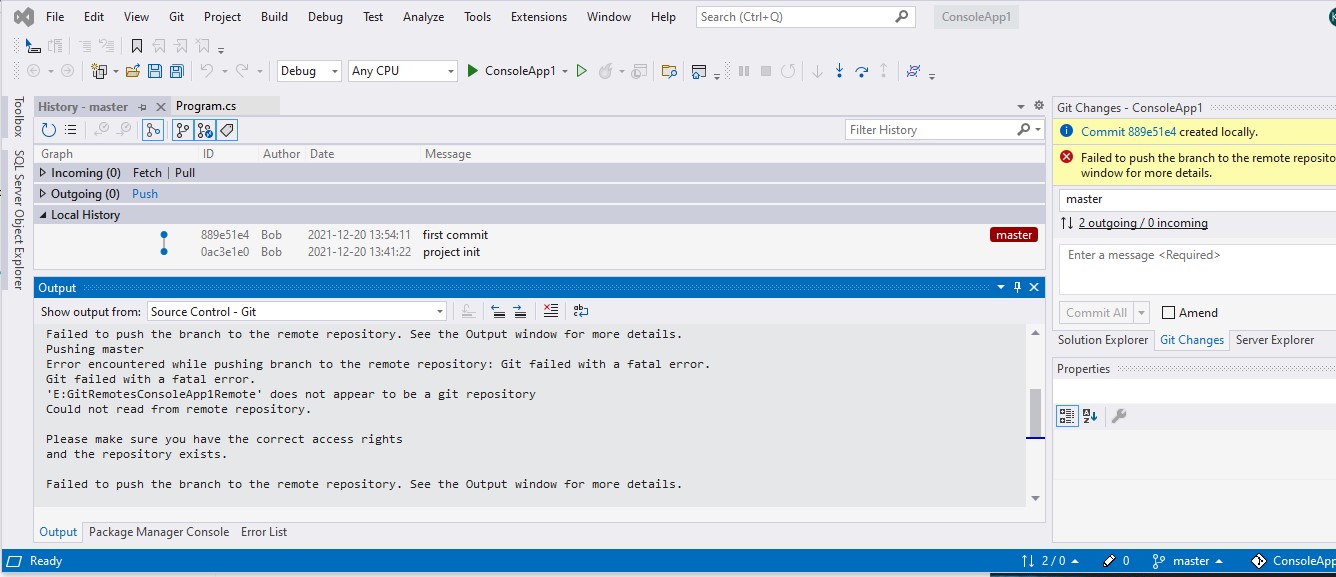1336x577 pixels.
Task: Click in the commit message input box
Action: click(1197, 269)
